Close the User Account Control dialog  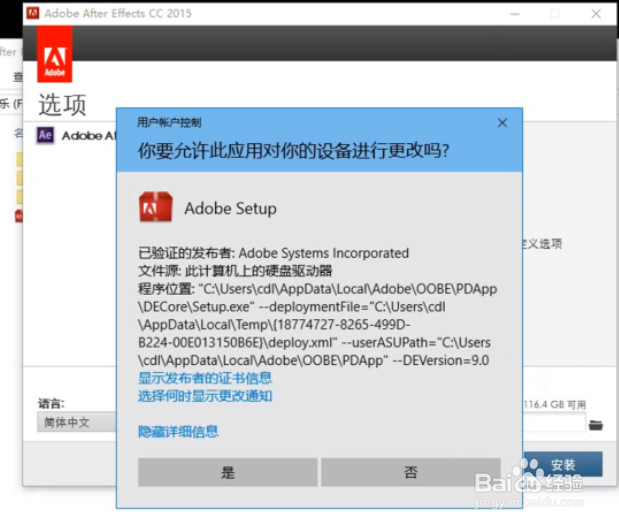(x=502, y=123)
